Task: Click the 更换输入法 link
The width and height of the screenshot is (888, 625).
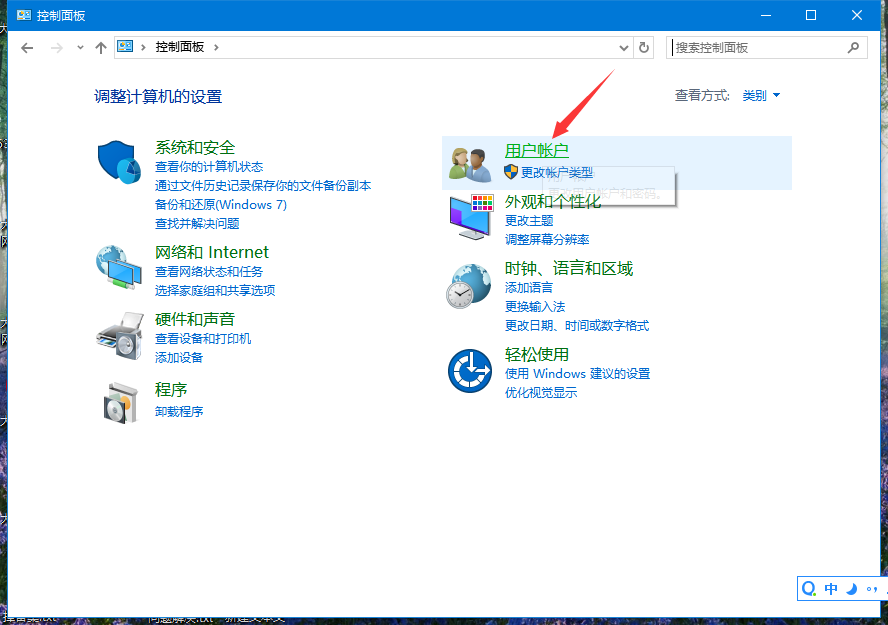Action: (535, 307)
